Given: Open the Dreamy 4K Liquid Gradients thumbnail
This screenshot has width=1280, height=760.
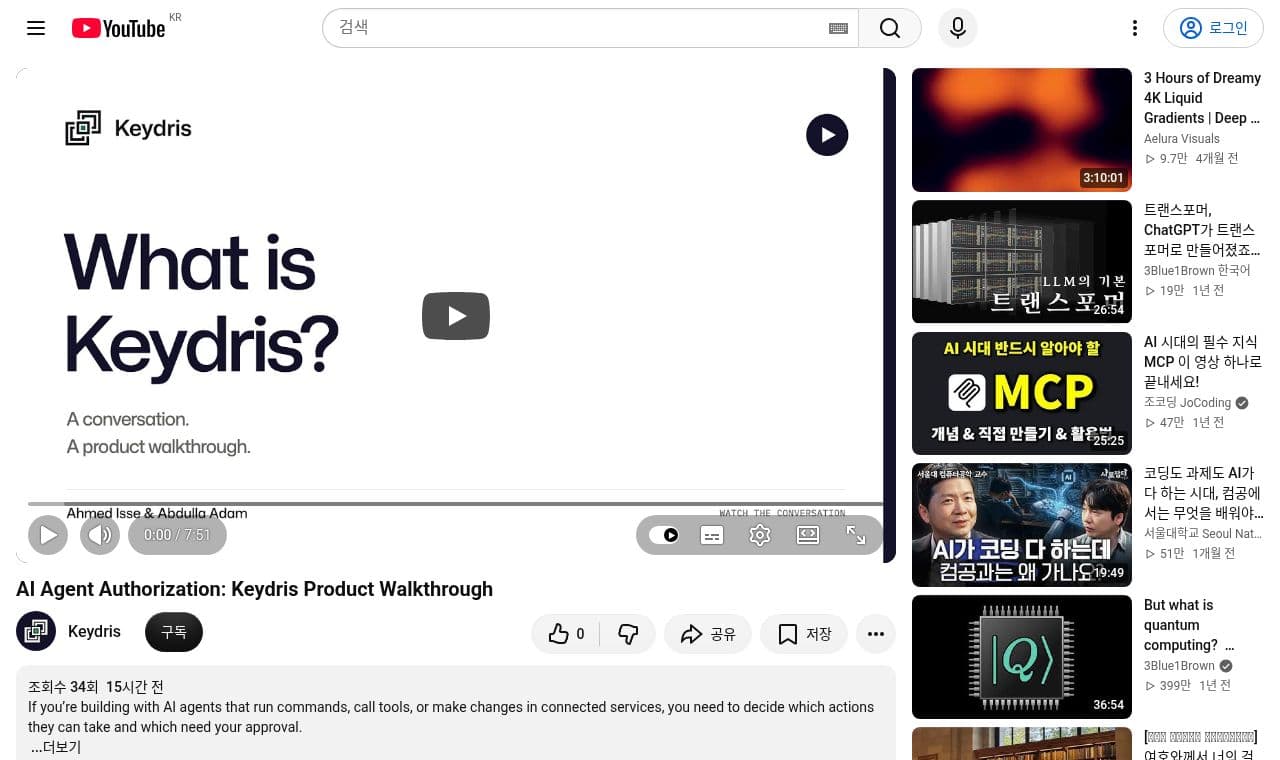Looking at the screenshot, I should click(1022, 130).
